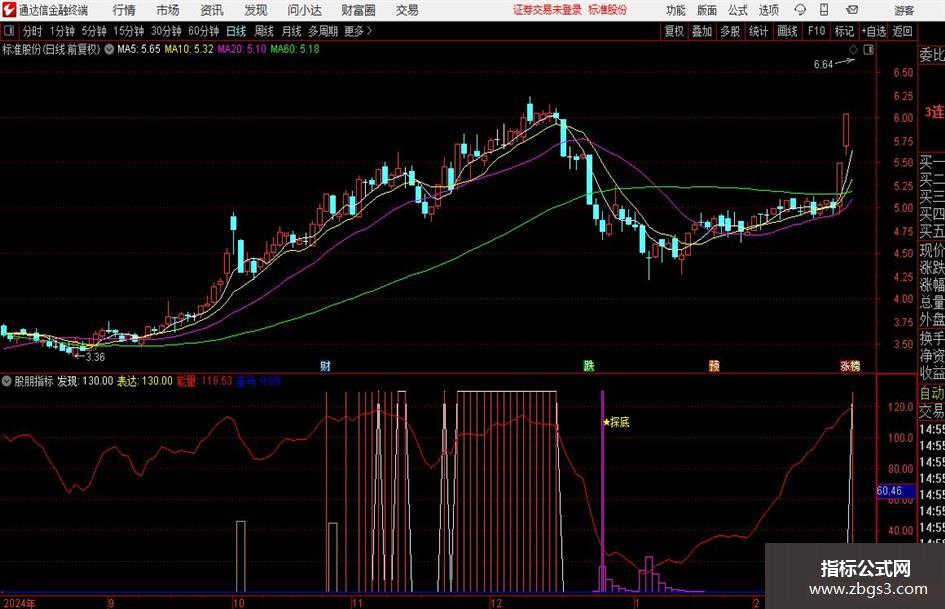The height and width of the screenshot is (609, 945).
Task: Click the 画线 drawing tools button
Action: pyautogui.click(x=787, y=31)
